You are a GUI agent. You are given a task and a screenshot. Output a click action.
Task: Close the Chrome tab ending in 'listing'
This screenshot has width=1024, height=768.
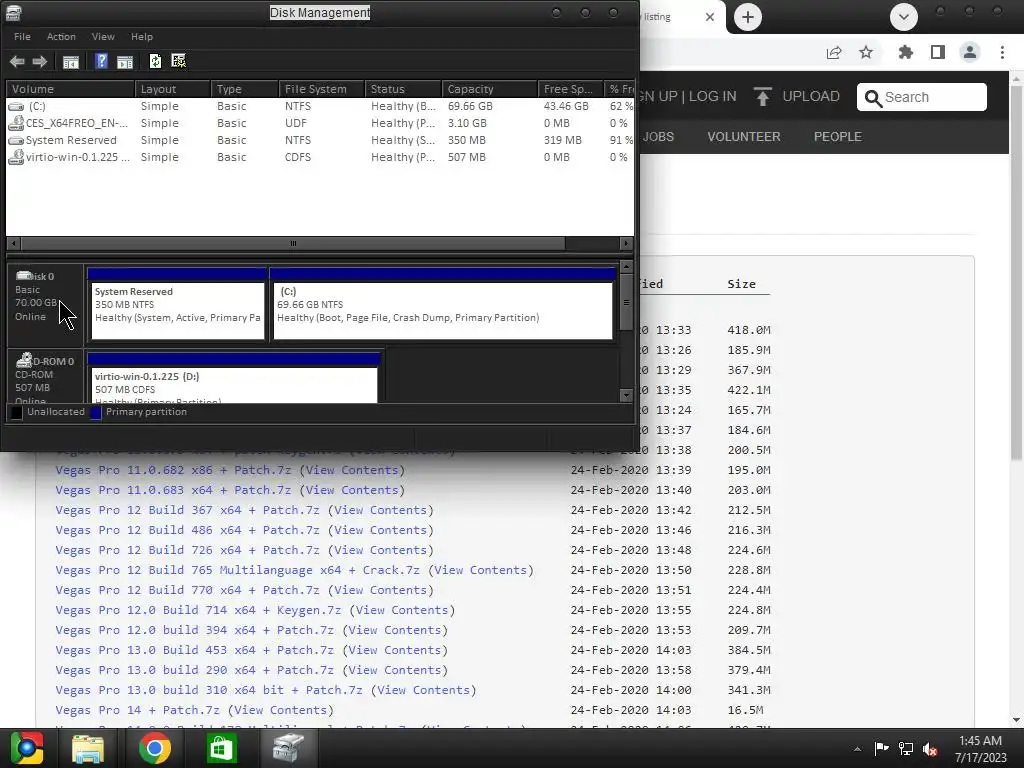(x=710, y=17)
